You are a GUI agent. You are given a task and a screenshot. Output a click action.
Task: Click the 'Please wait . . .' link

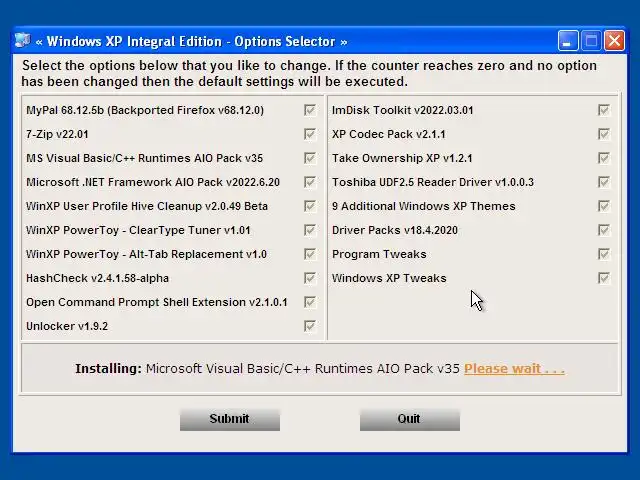point(514,369)
